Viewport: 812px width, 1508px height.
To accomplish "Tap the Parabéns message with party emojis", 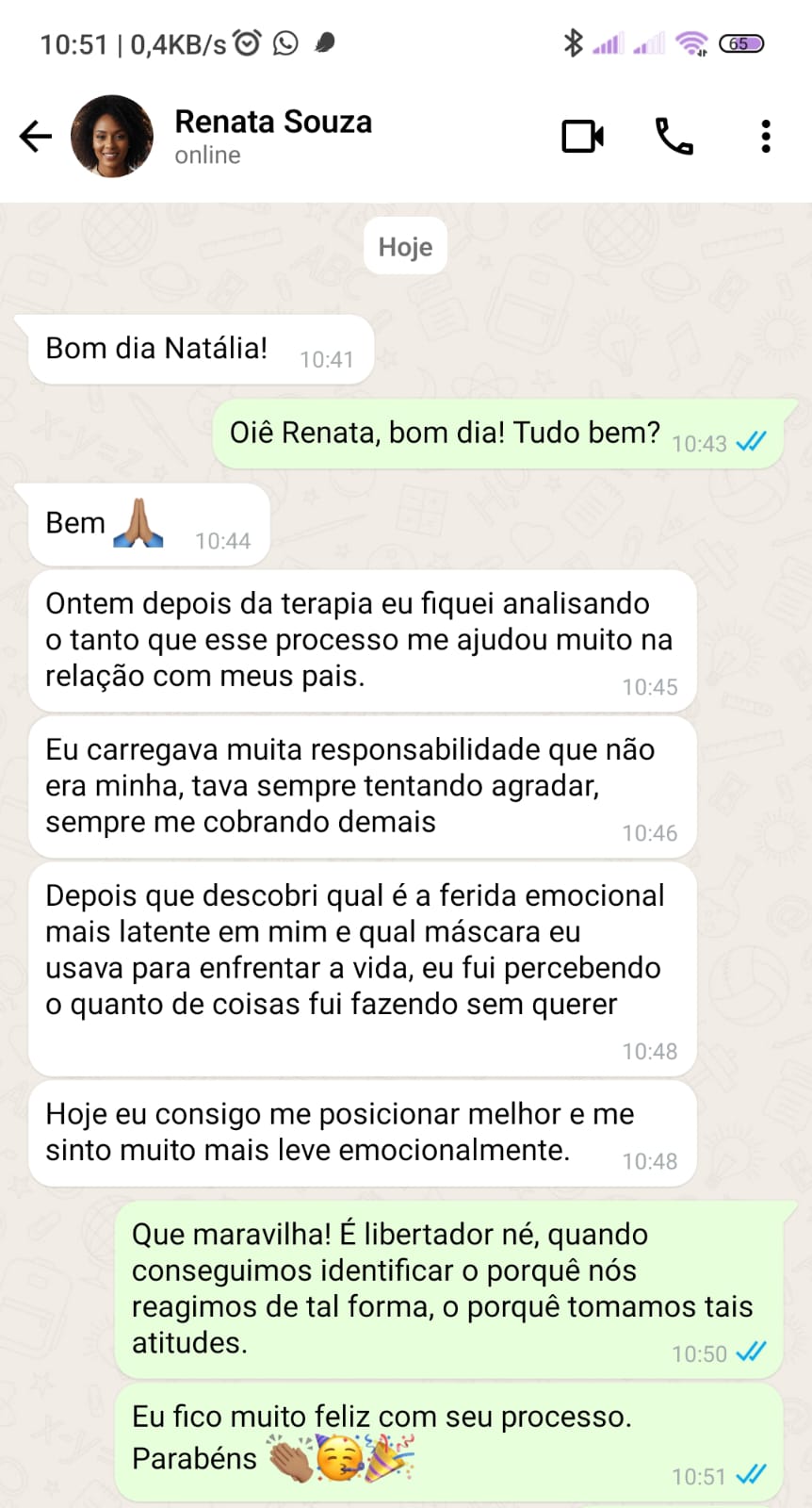I will [448, 1442].
